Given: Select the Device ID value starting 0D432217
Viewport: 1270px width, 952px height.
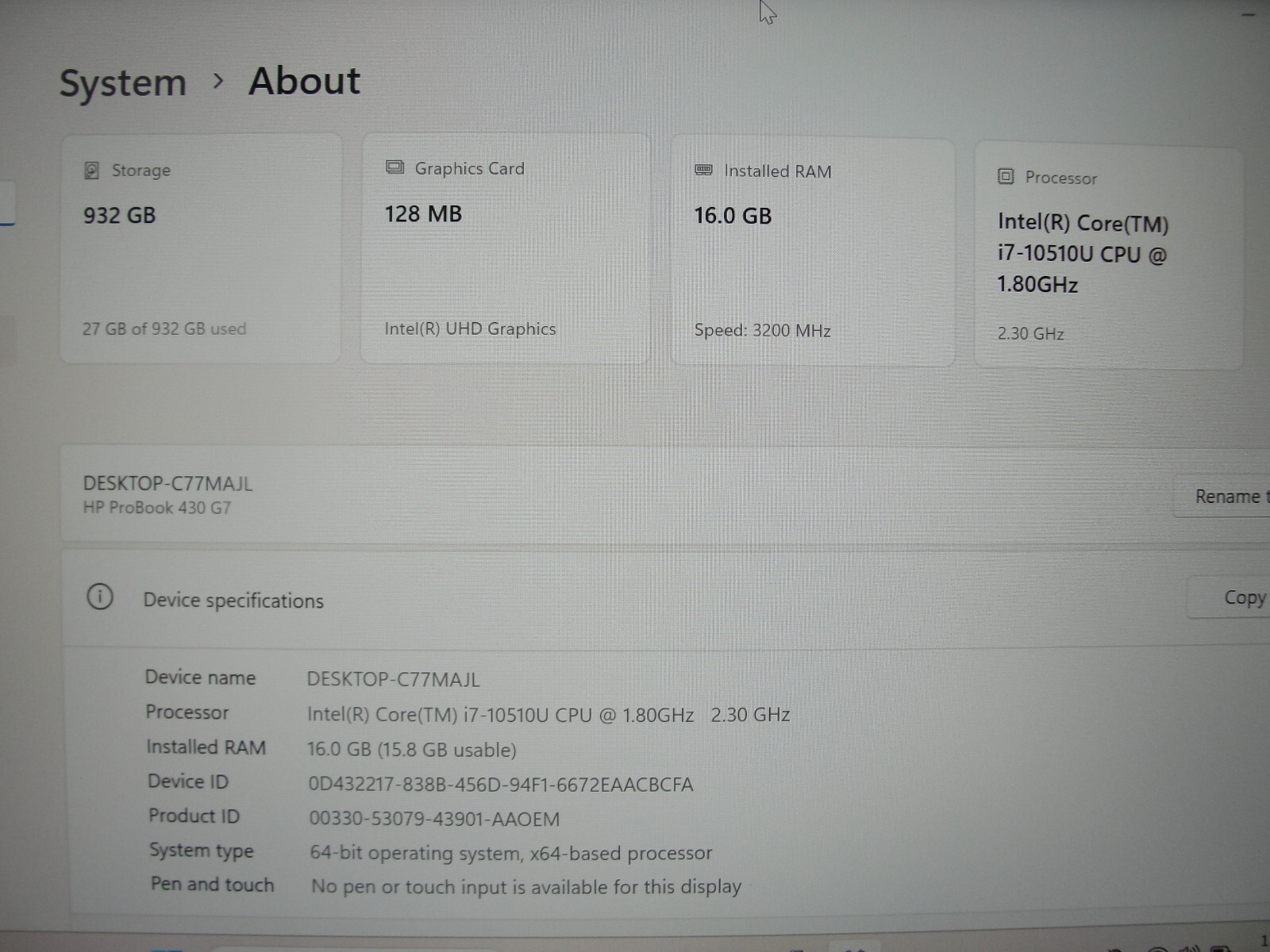Looking at the screenshot, I should click(501, 785).
